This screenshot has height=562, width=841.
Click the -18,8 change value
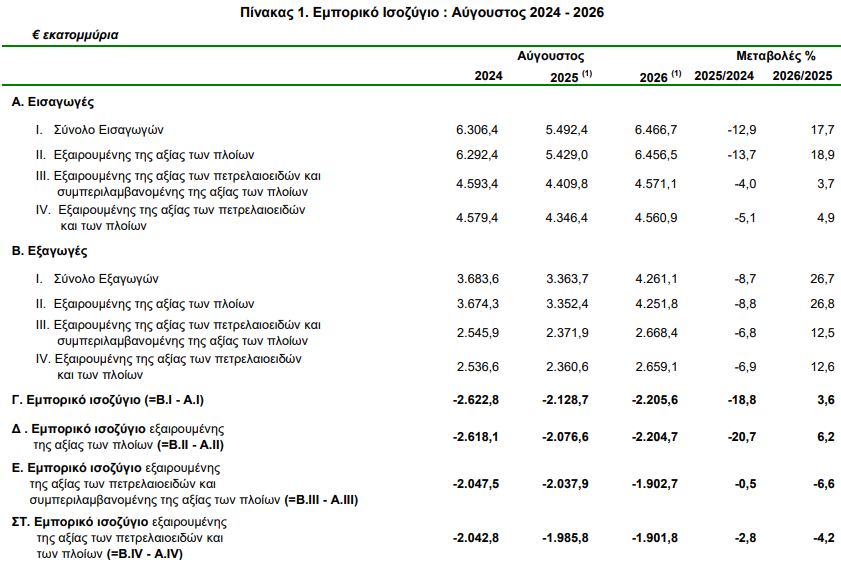[x=742, y=400]
